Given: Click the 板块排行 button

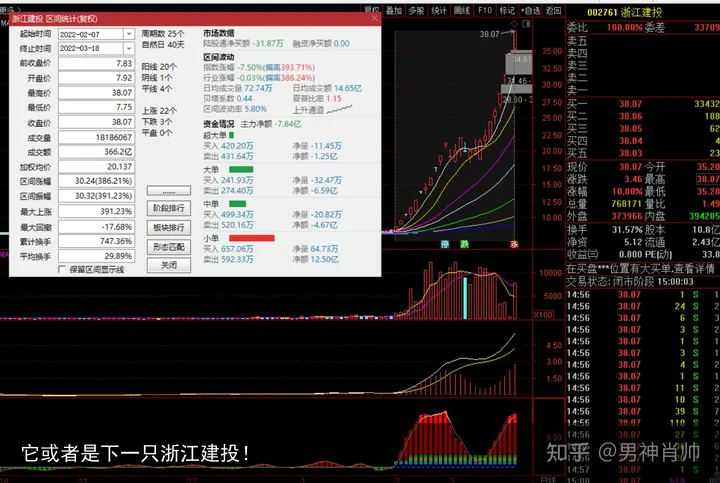Looking at the screenshot, I should click(169, 228).
